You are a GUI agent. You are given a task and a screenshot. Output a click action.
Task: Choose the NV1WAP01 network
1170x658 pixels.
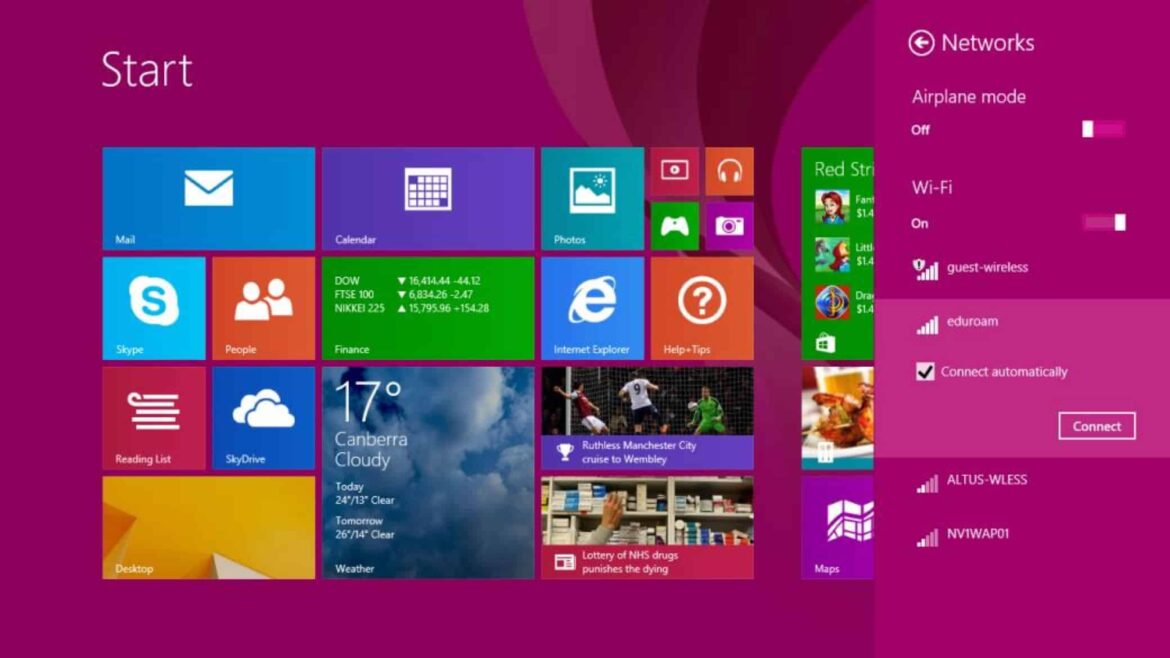pyautogui.click(x=978, y=535)
